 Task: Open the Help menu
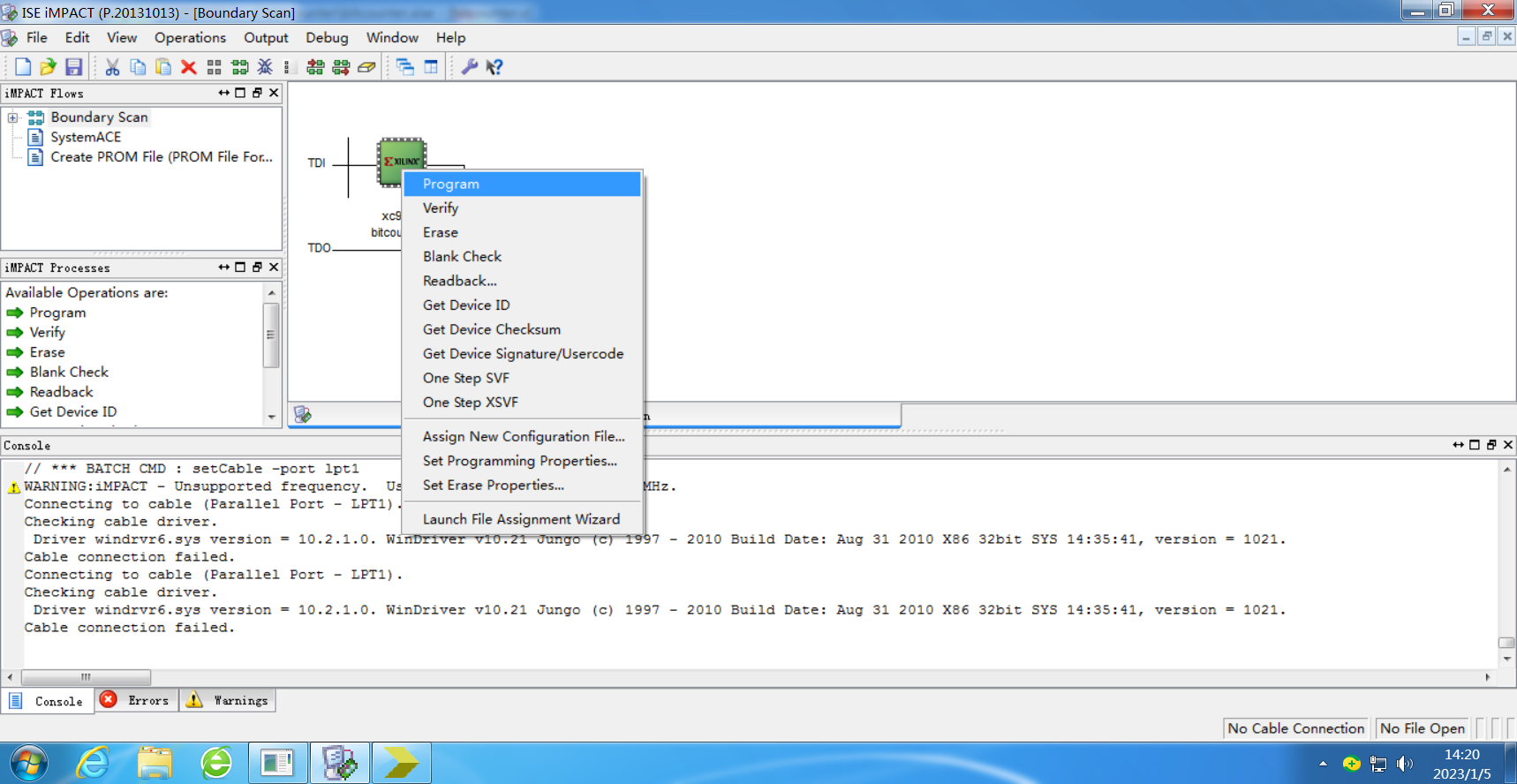pyautogui.click(x=450, y=38)
